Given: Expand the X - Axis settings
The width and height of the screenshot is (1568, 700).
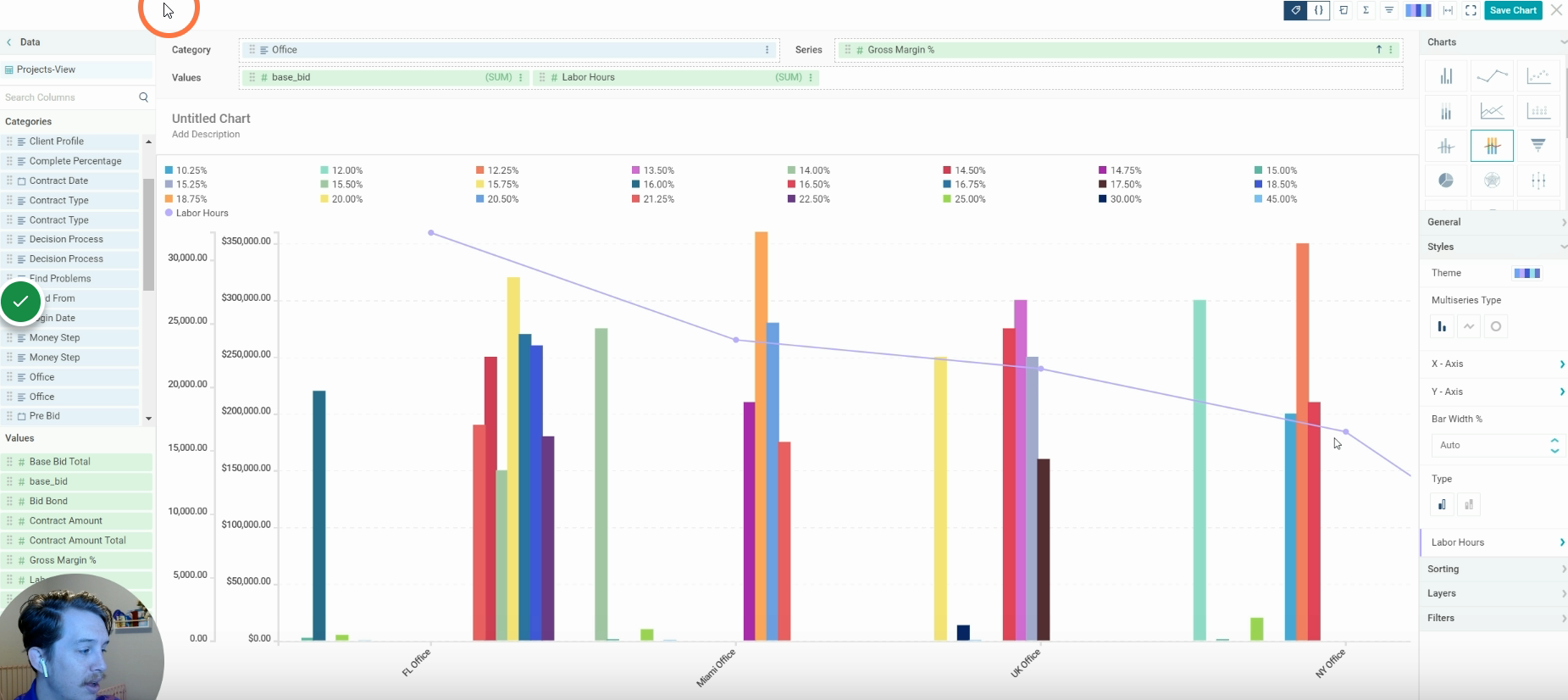Looking at the screenshot, I should pyautogui.click(x=1496, y=364).
